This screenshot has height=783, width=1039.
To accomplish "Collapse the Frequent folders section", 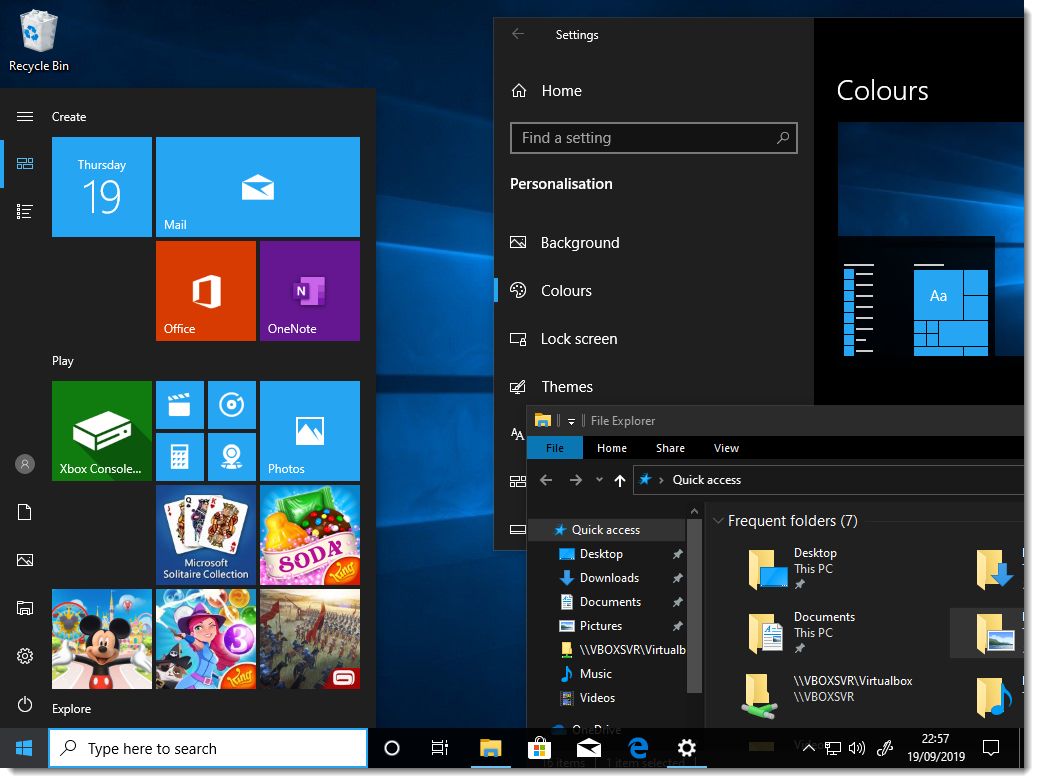I will click(x=718, y=520).
